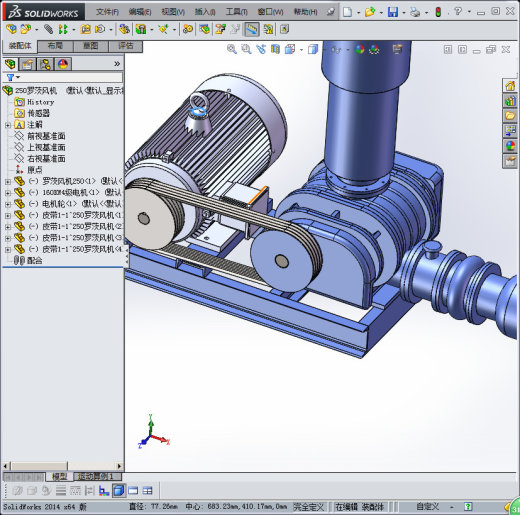
Task: Open the ConfigurationManager tab icon
Action: tap(45, 64)
